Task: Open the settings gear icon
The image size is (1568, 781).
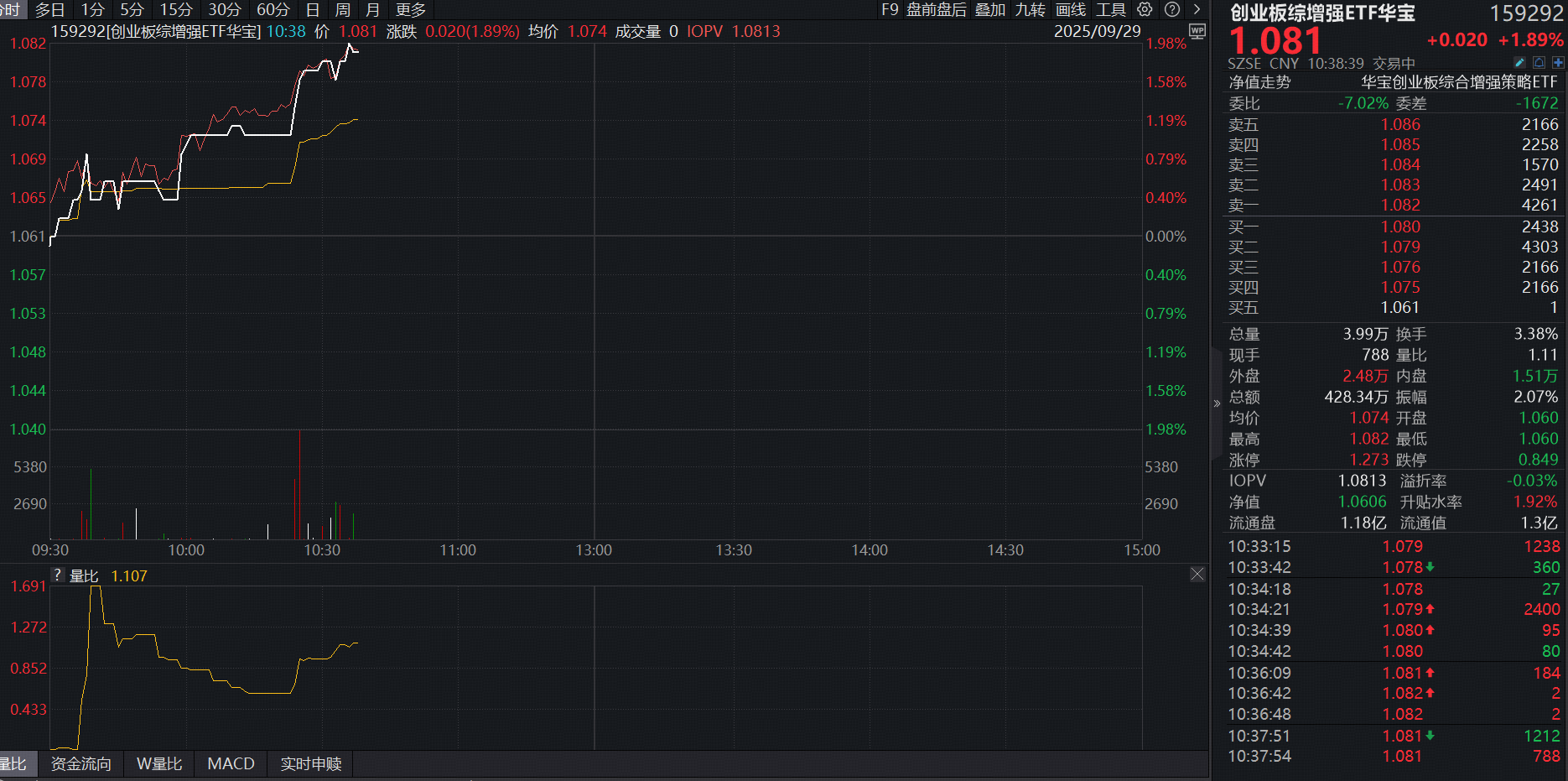Action: click(1145, 10)
